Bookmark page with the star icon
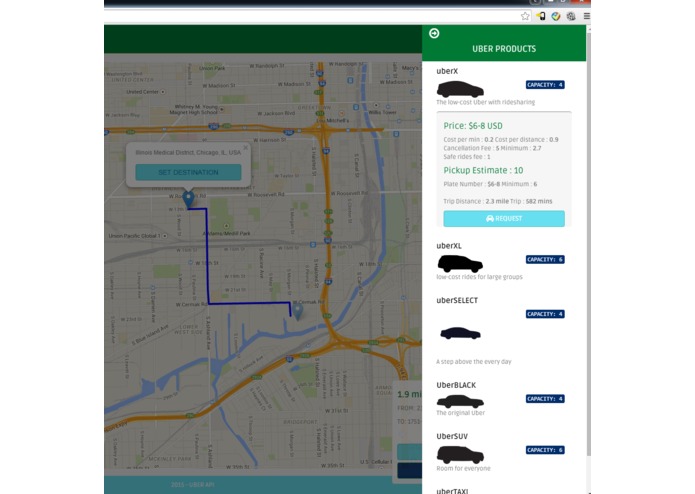695x494 pixels. 525,16
